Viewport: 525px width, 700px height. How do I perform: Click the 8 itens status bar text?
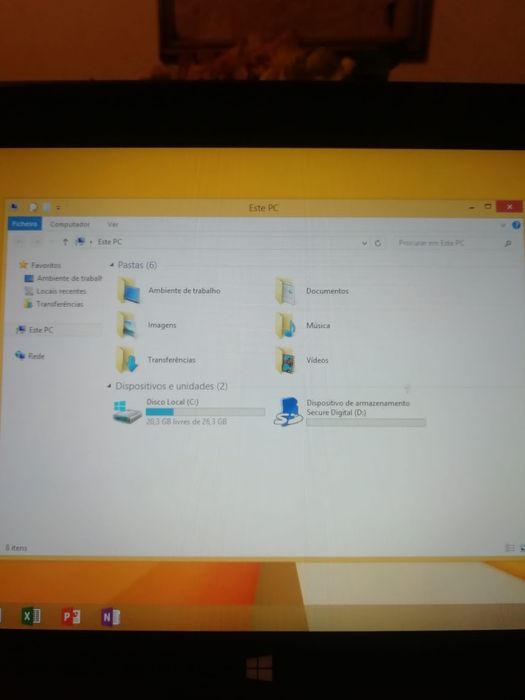pyautogui.click(x=17, y=548)
